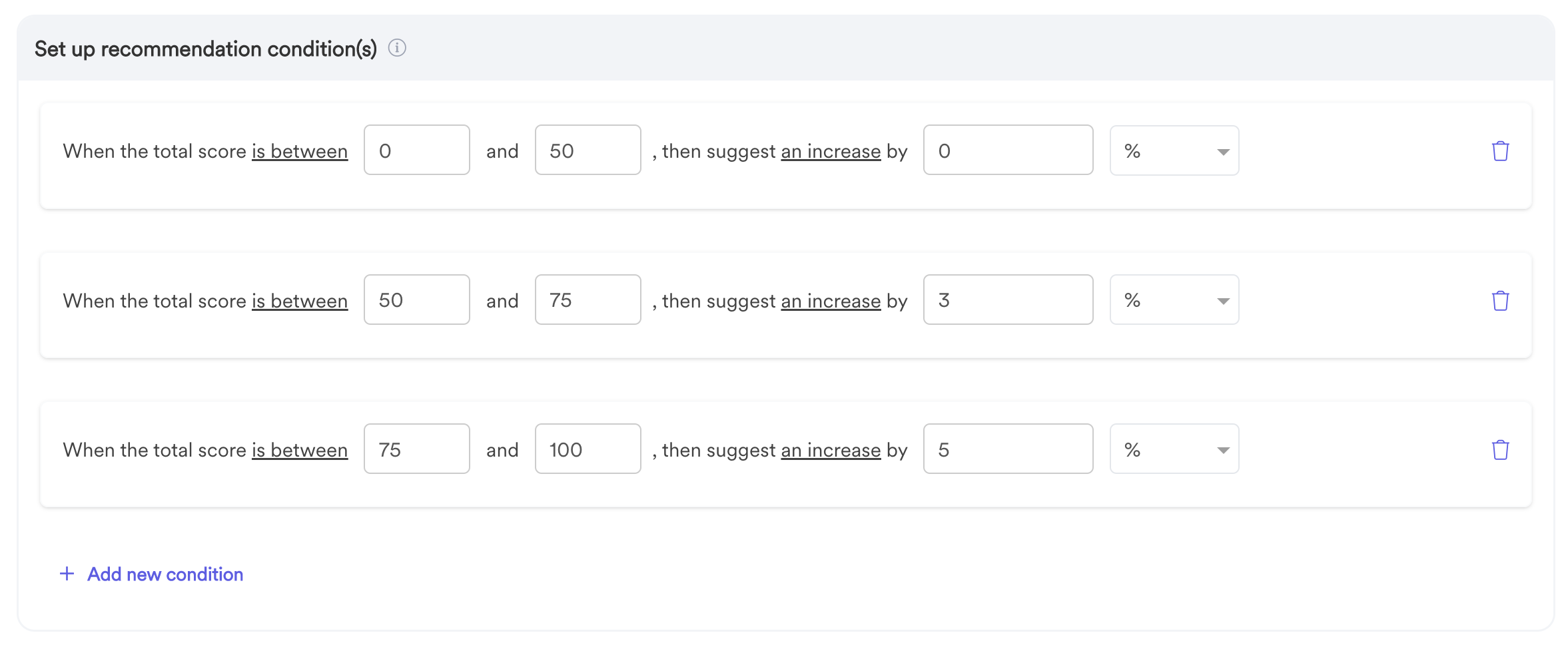
Task: Click 'an increase' link in third condition
Action: [x=831, y=450]
